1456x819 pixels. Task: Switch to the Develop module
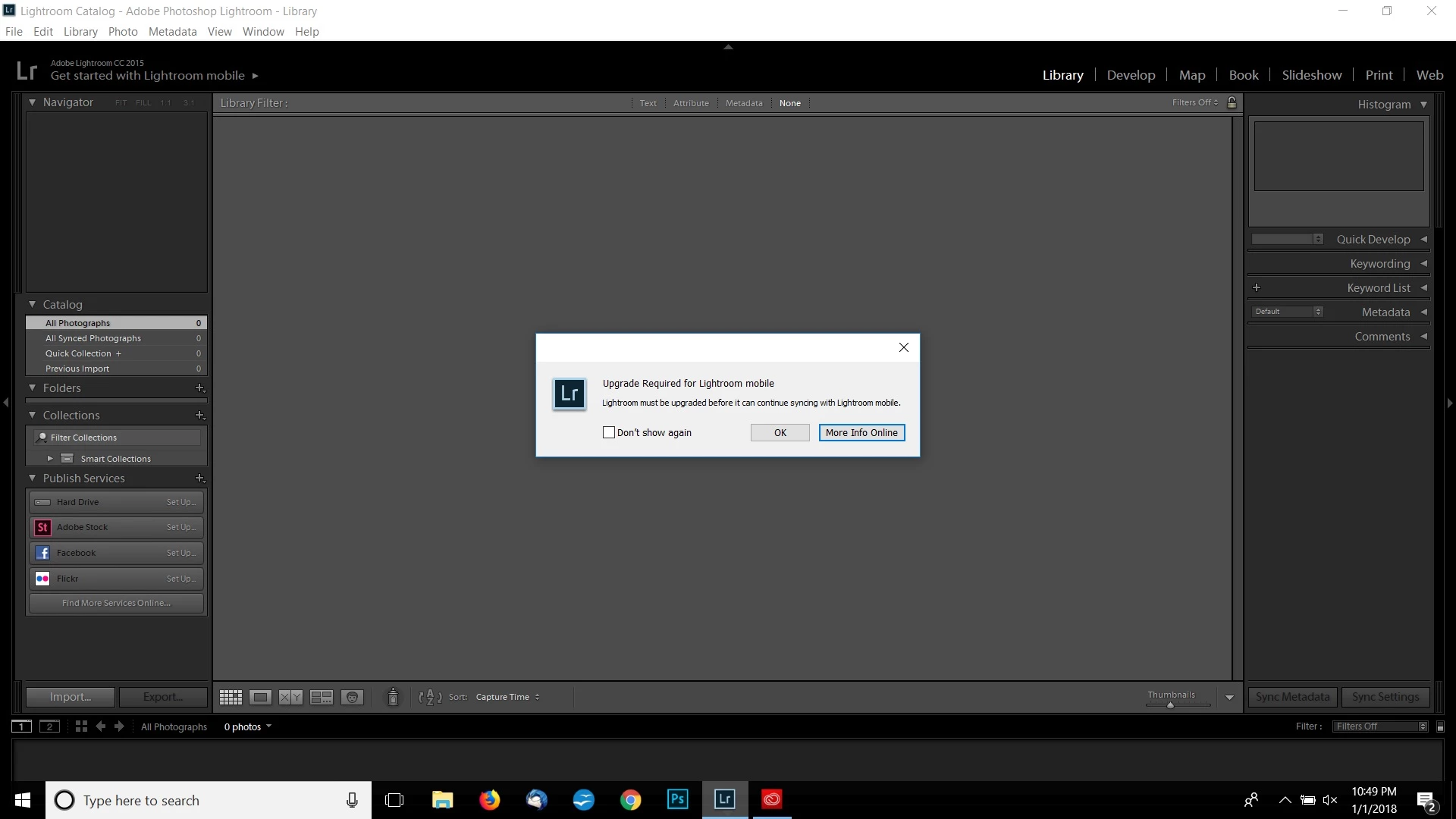click(1131, 75)
